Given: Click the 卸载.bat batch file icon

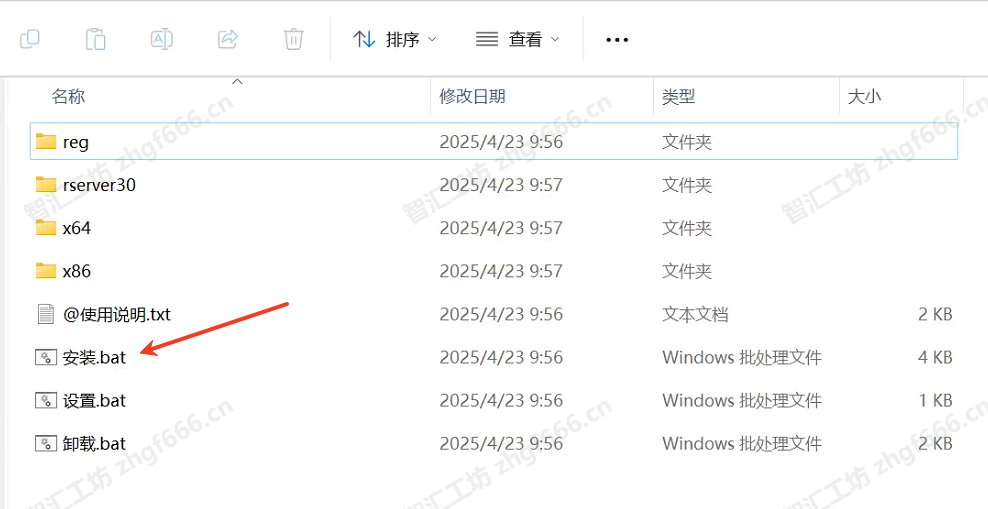Looking at the screenshot, I should (46, 443).
